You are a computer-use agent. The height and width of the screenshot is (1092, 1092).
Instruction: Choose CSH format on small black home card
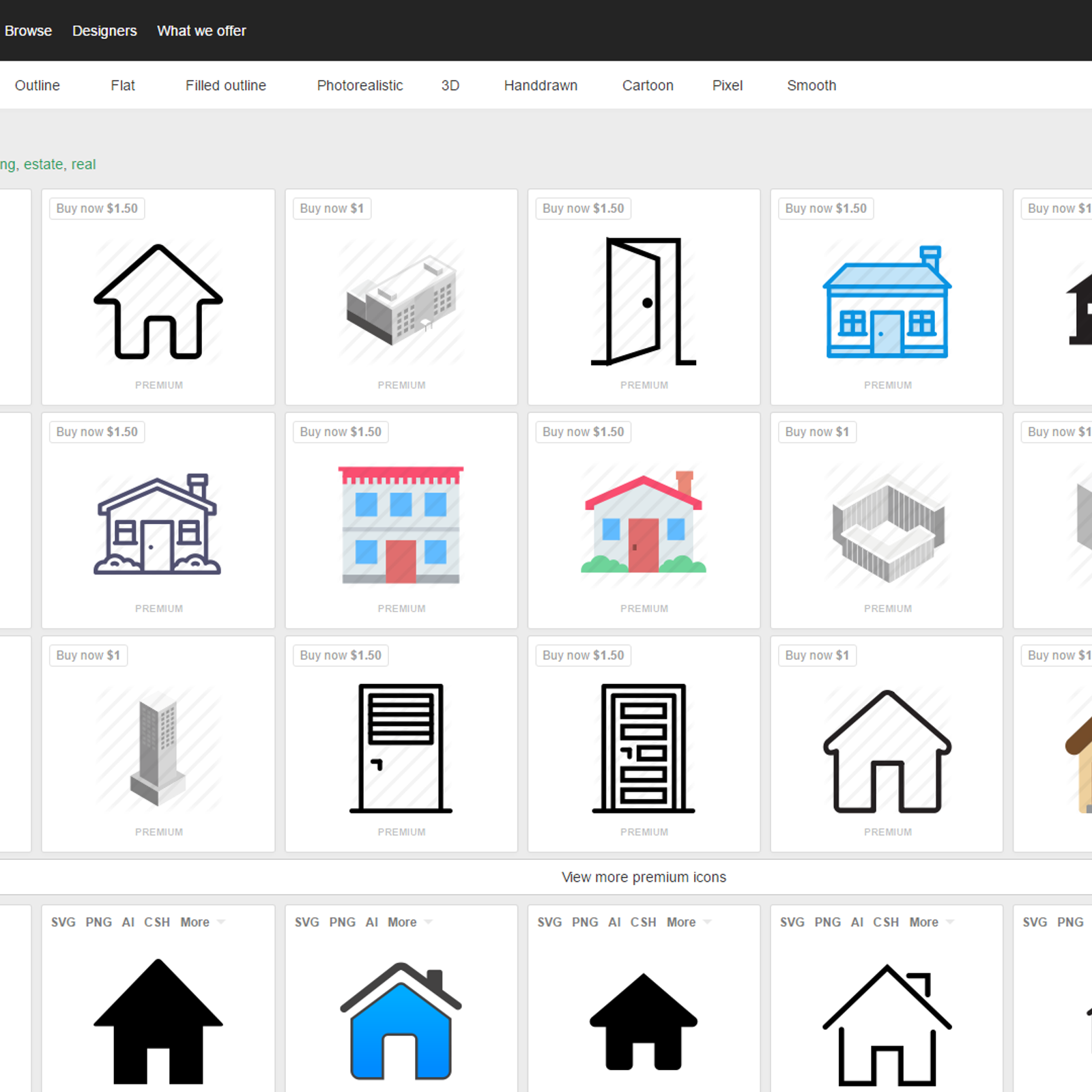pyautogui.click(x=644, y=922)
